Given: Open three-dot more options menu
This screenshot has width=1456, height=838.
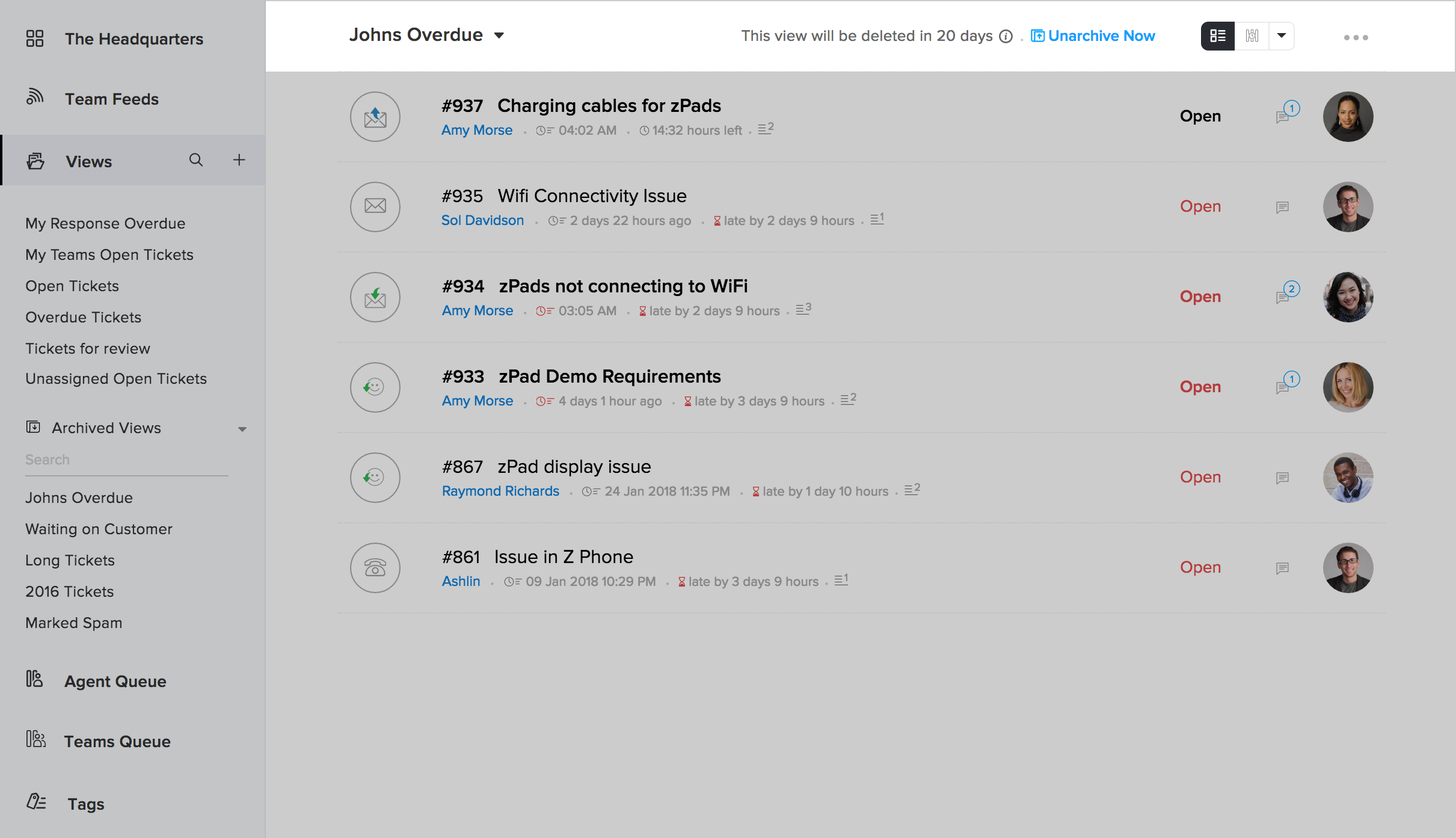Looking at the screenshot, I should point(1356,37).
